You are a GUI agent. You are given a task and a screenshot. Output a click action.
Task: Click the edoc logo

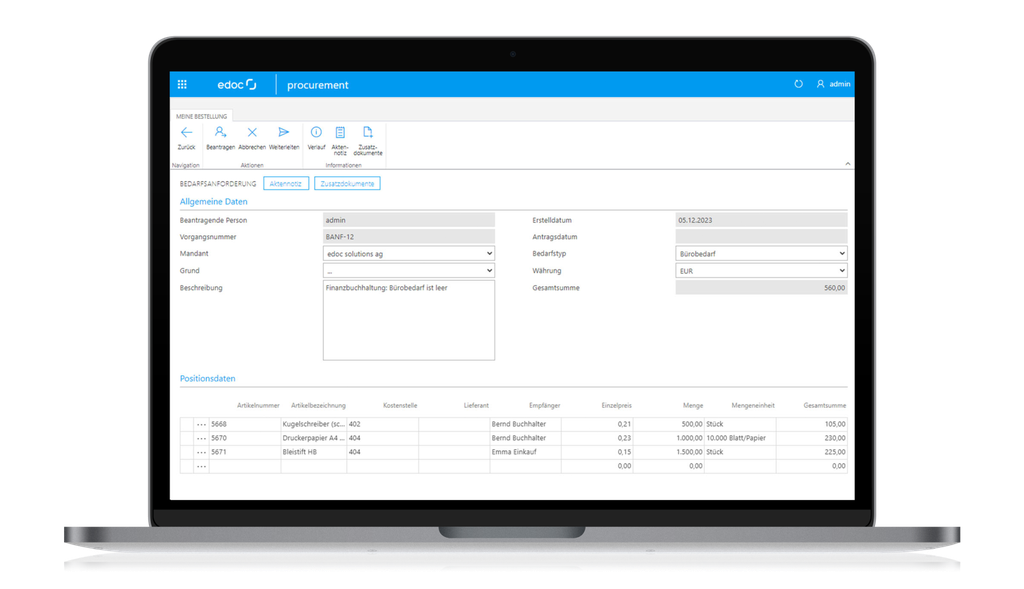[236, 84]
